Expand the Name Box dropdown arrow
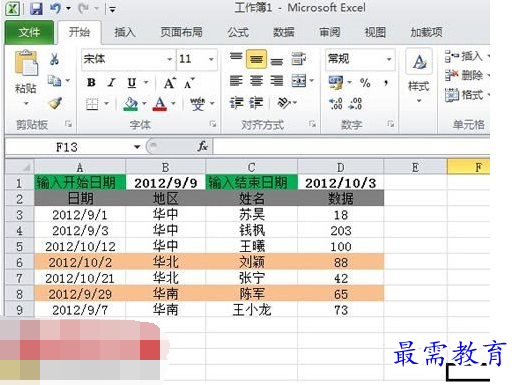 tap(137, 147)
